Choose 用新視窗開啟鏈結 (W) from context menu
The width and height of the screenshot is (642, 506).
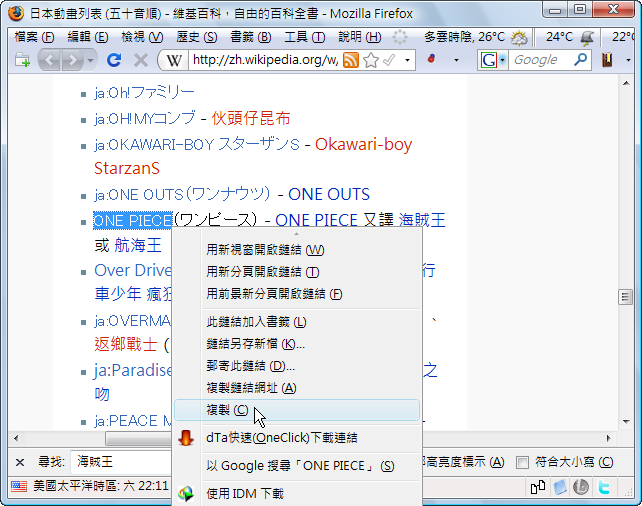[x=297, y=250]
